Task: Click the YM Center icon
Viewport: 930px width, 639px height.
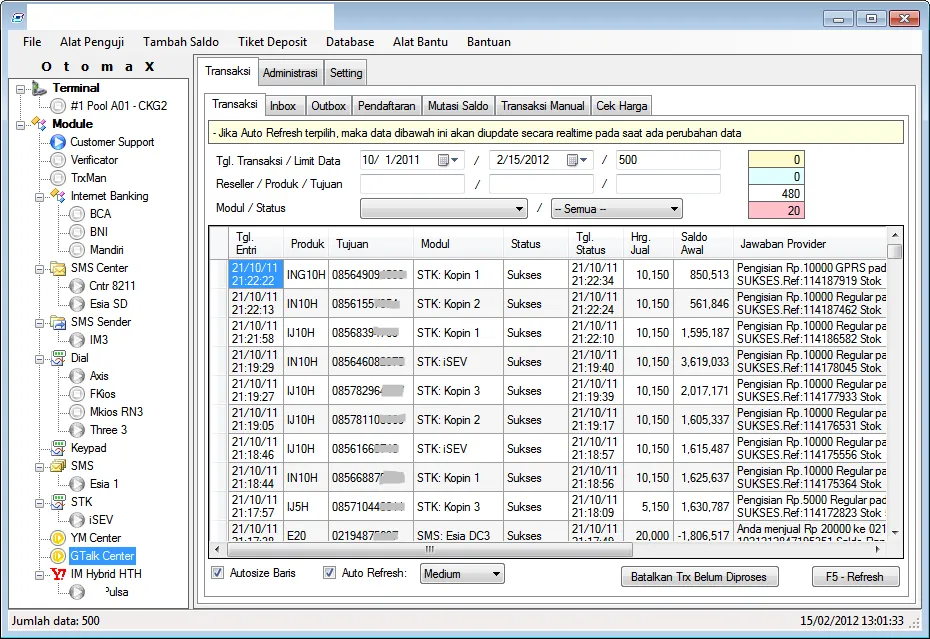Action: click(58, 538)
